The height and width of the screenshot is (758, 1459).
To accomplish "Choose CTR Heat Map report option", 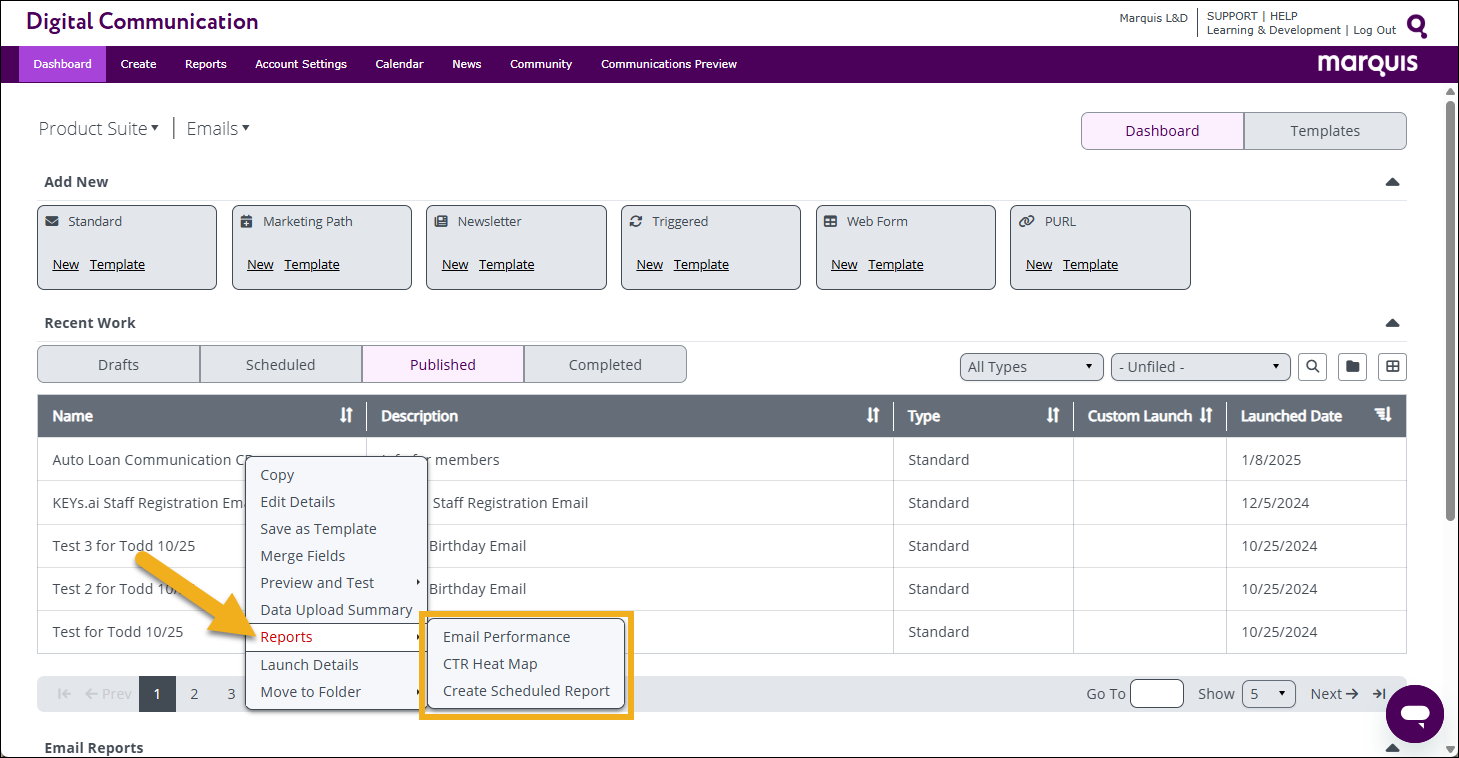I will [490, 664].
